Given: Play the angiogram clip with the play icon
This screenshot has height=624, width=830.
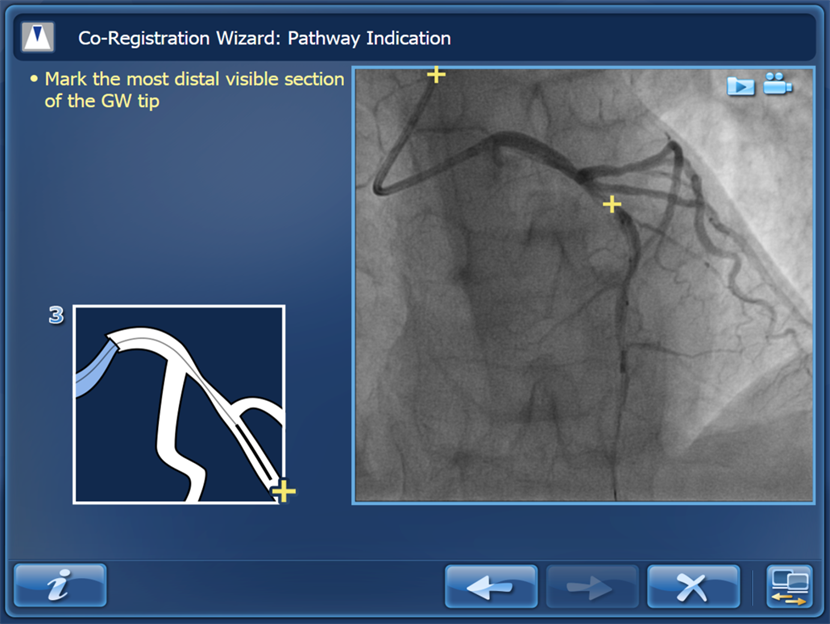Looking at the screenshot, I should click(x=741, y=86).
